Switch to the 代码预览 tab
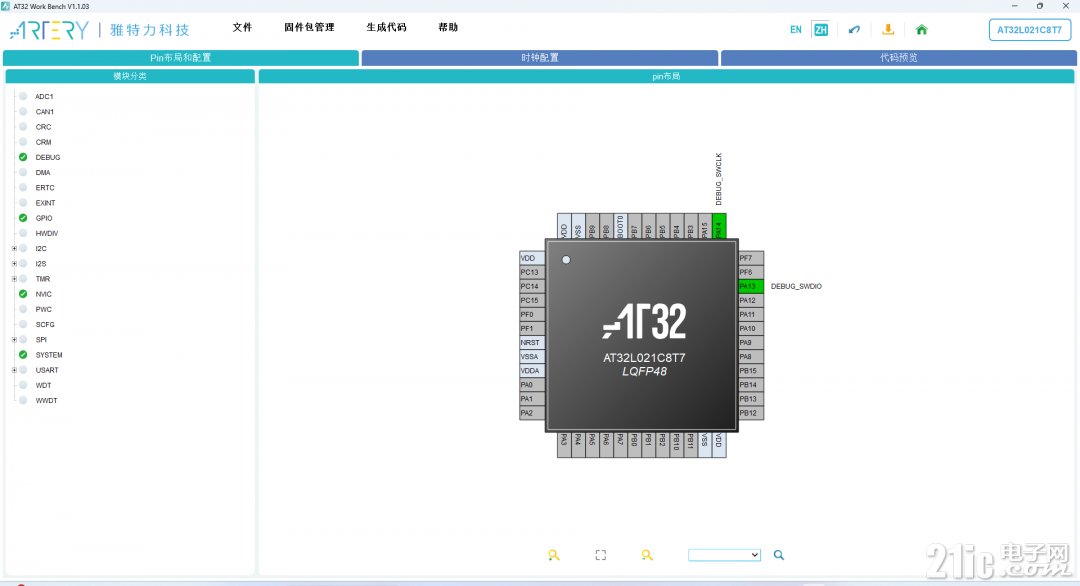Image resolution: width=1080 pixels, height=586 pixels. click(x=899, y=58)
